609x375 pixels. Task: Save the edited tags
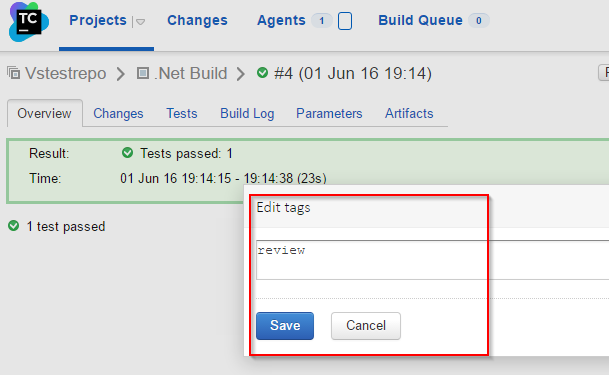point(285,326)
